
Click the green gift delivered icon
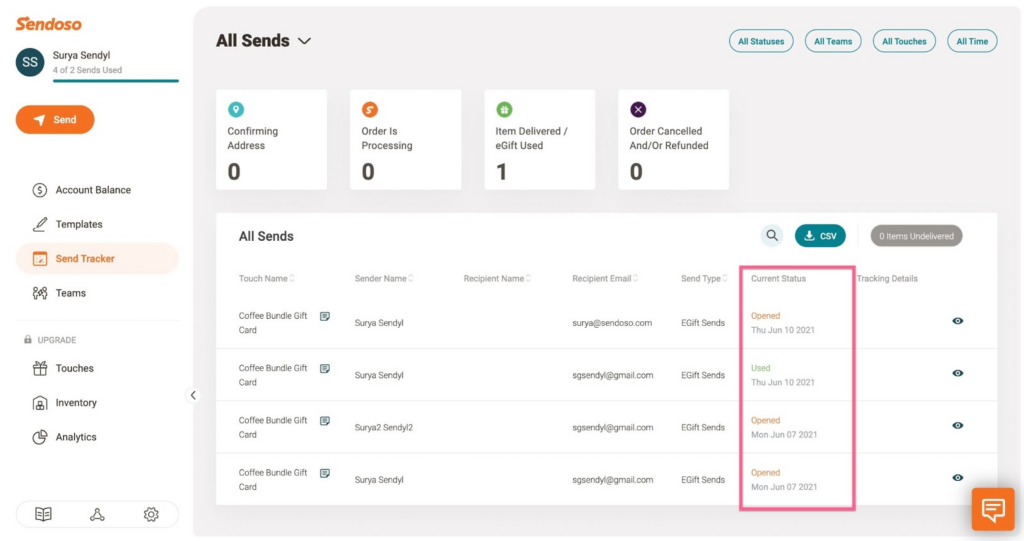[x=504, y=109]
